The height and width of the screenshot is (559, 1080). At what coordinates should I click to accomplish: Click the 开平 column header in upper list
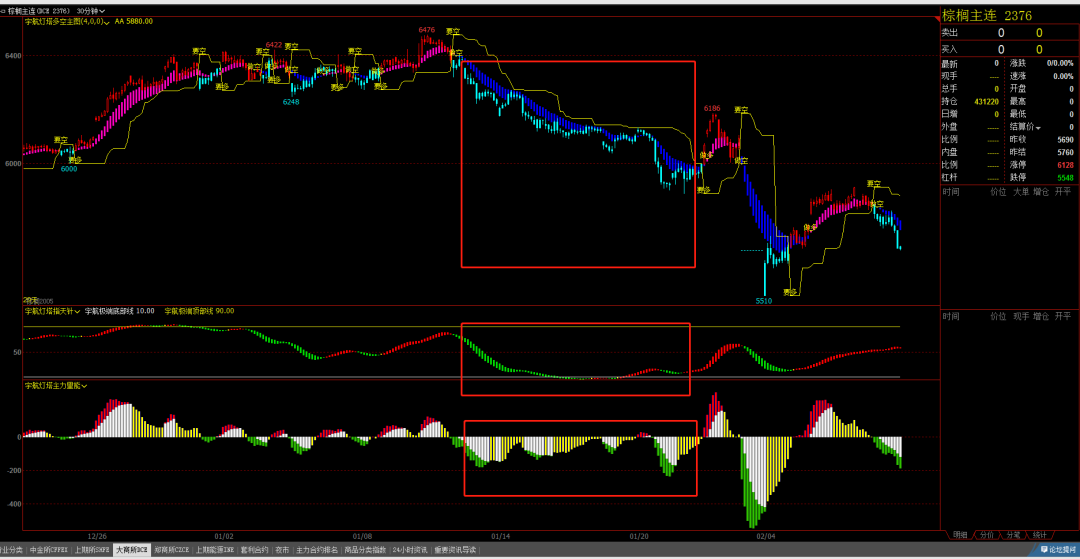click(x=1063, y=193)
